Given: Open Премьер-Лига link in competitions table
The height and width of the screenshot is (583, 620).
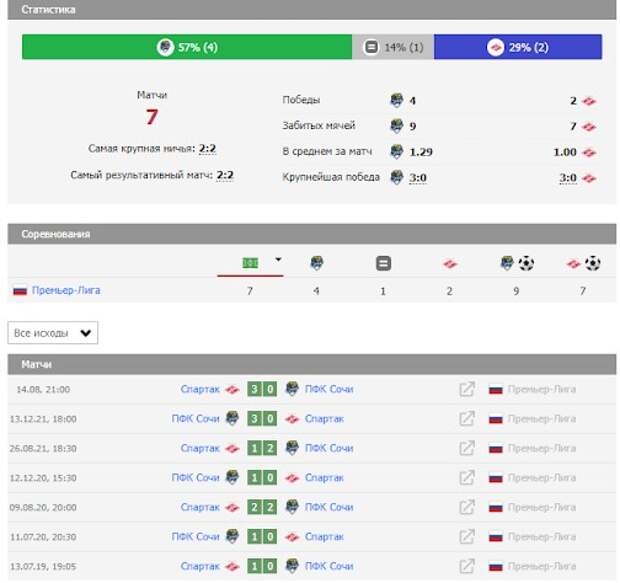Looking at the screenshot, I should [66, 291].
